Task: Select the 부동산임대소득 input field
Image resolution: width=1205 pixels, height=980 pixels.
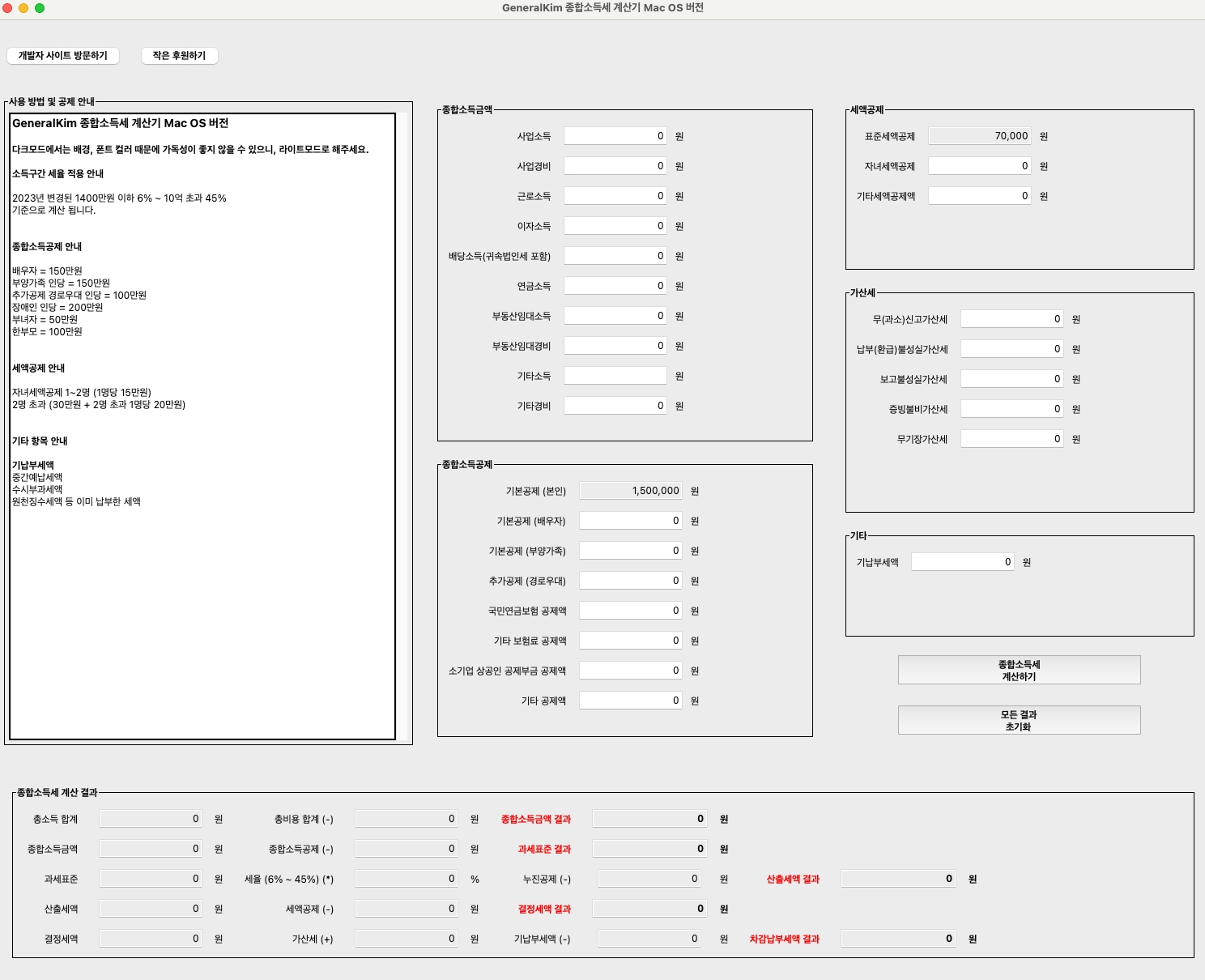Action: [615, 316]
